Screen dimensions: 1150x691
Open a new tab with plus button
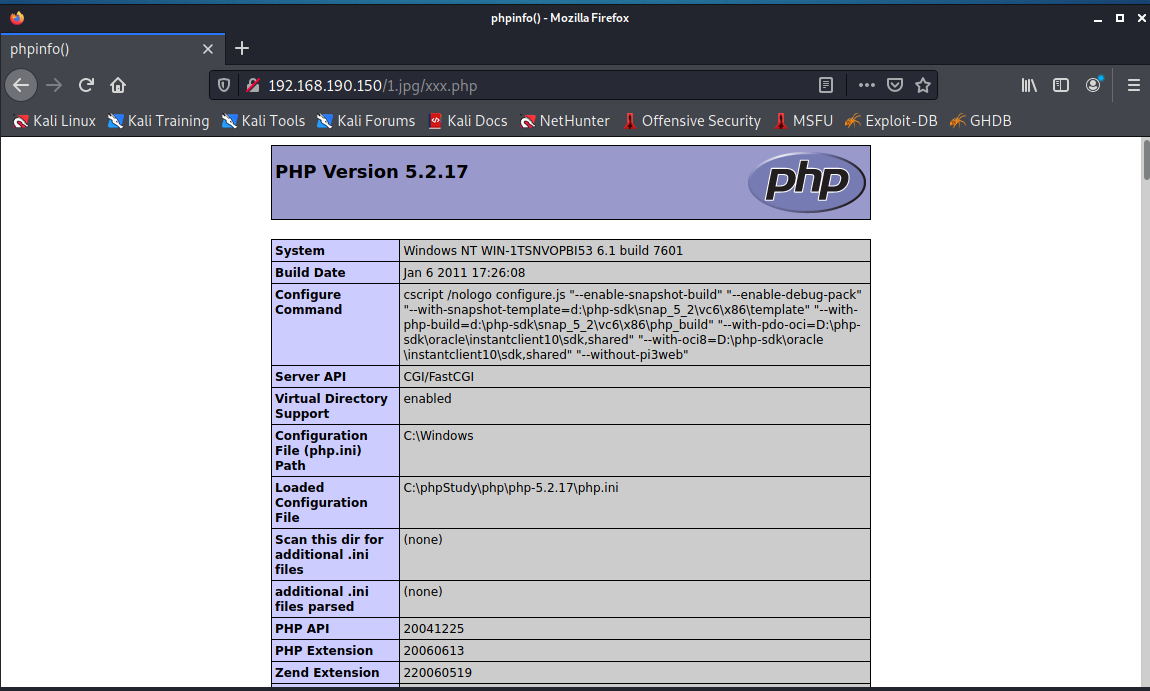242,48
